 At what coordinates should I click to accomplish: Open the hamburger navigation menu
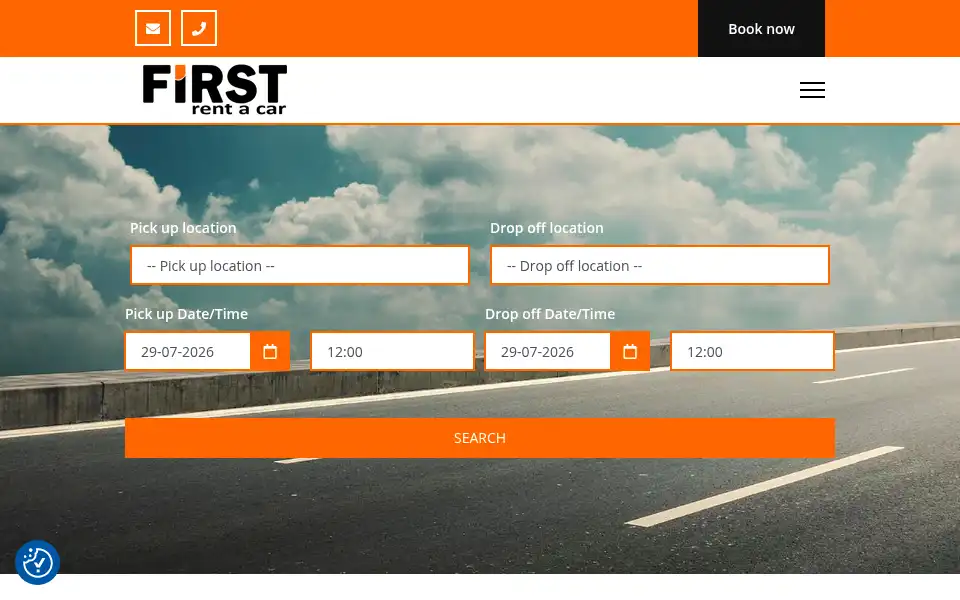click(x=812, y=90)
